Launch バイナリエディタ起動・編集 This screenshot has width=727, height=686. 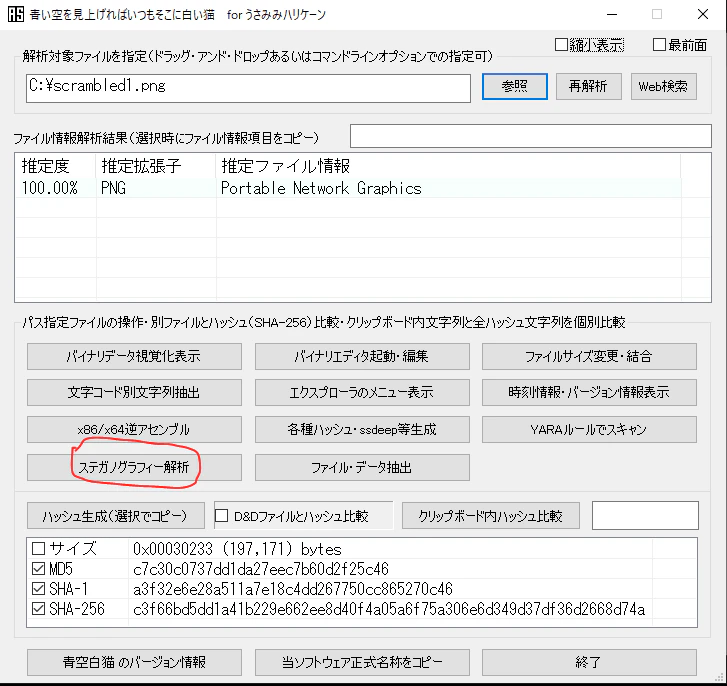[x=362, y=356]
